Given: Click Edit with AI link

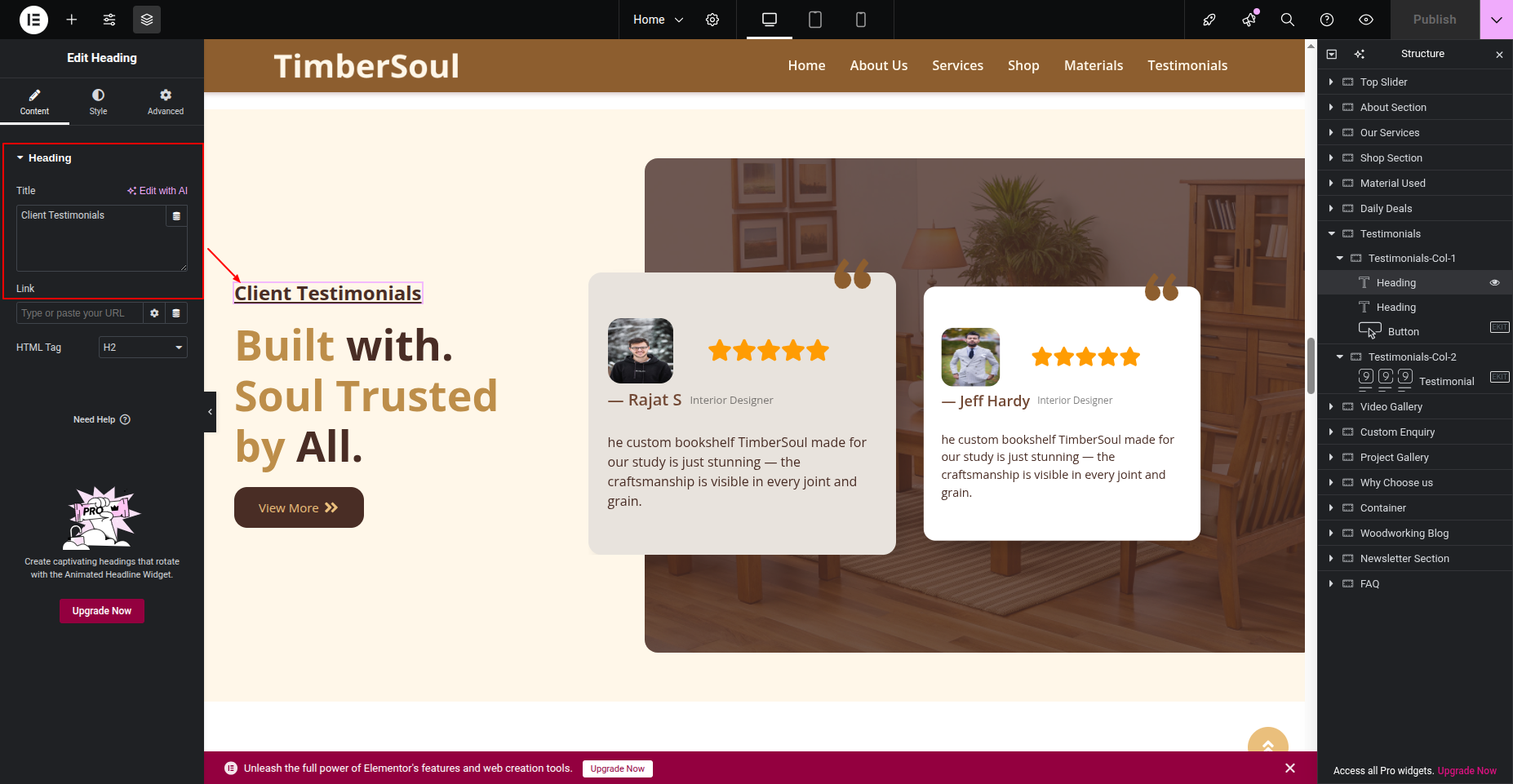Looking at the screenshot, I should [x=157, y=191].
